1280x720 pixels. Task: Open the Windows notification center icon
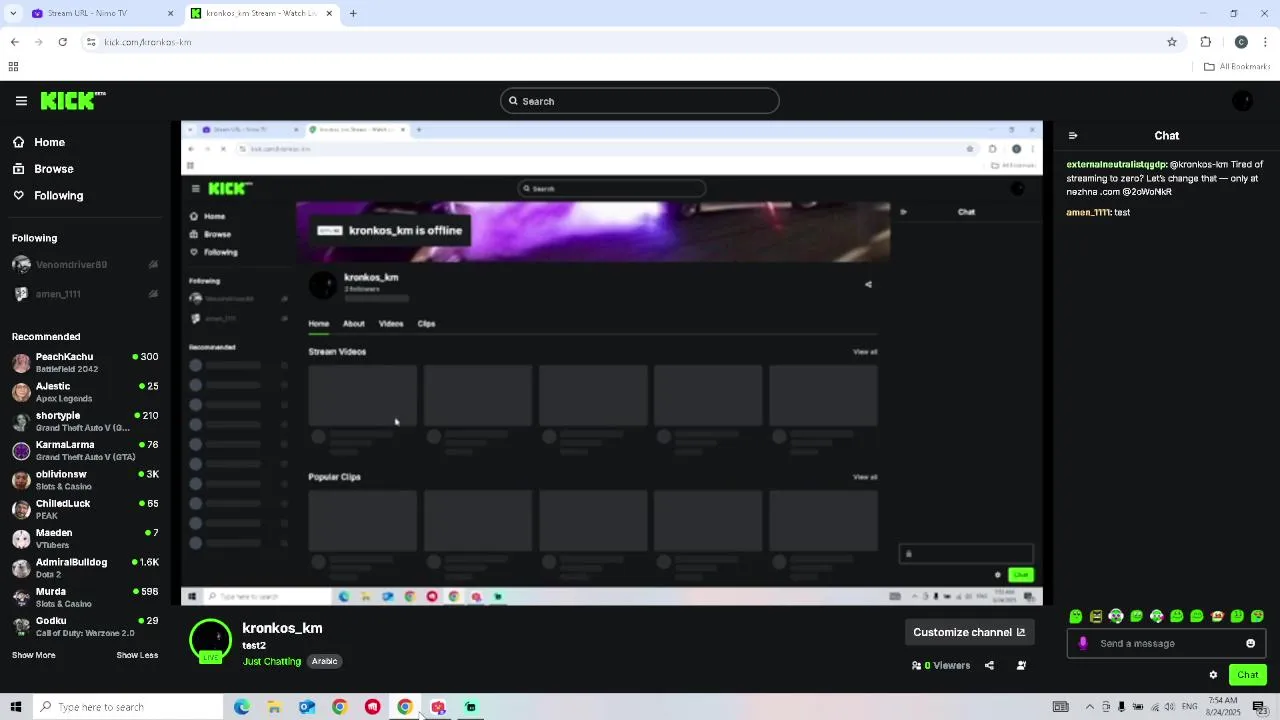(x=1260, y=707)
